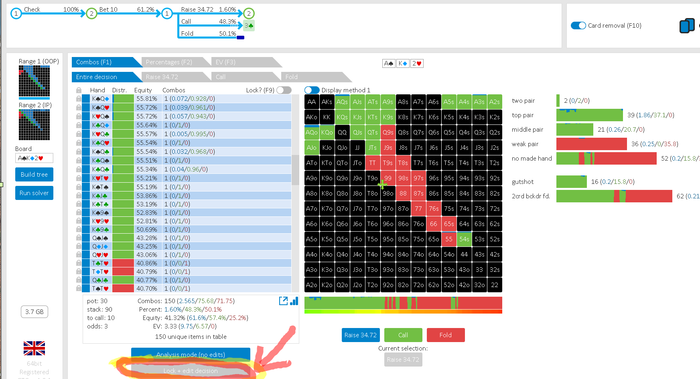Click the Board cards input field
Screen dimensions: 700x379
click(34, 158)
